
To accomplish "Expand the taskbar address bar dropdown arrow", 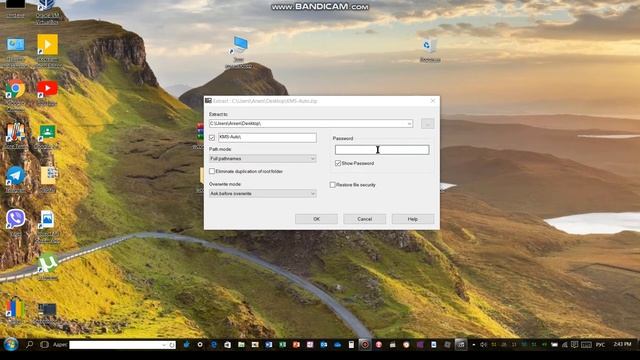I will coord(164,345).
